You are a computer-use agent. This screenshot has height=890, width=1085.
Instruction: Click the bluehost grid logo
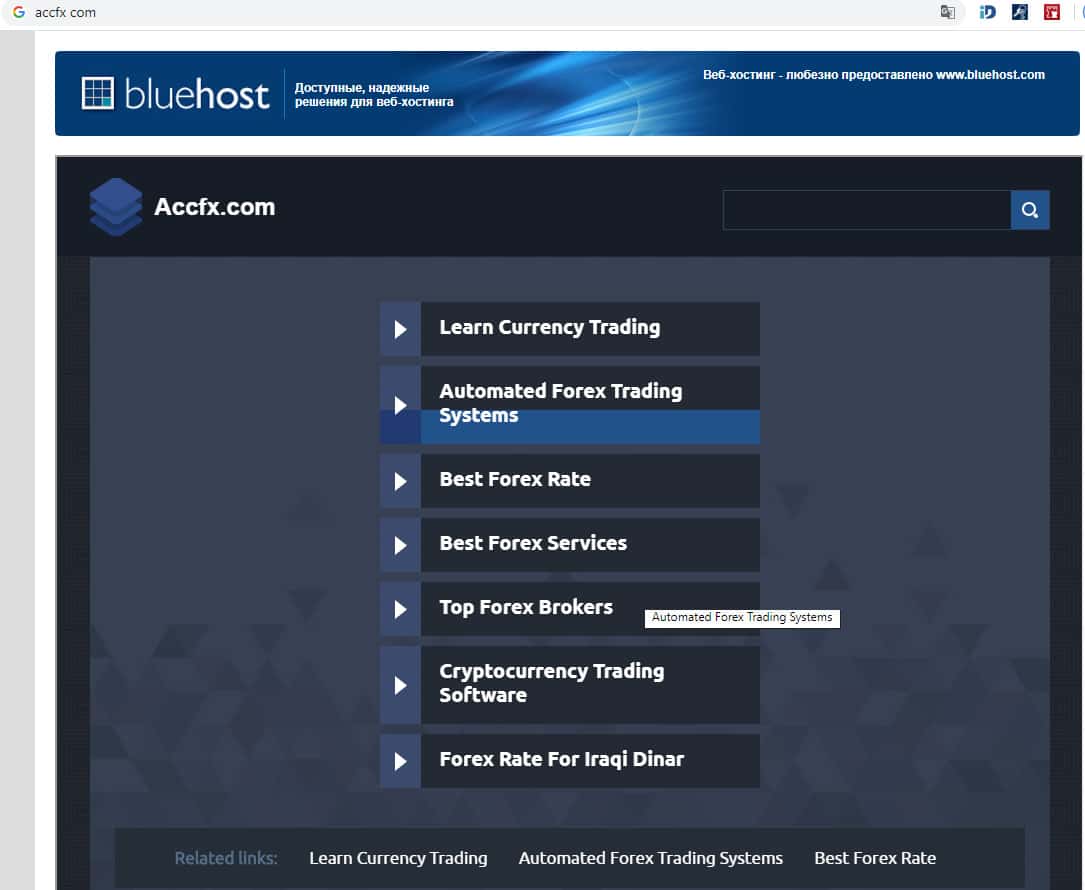pyautogui.click(x=98, y=93)
